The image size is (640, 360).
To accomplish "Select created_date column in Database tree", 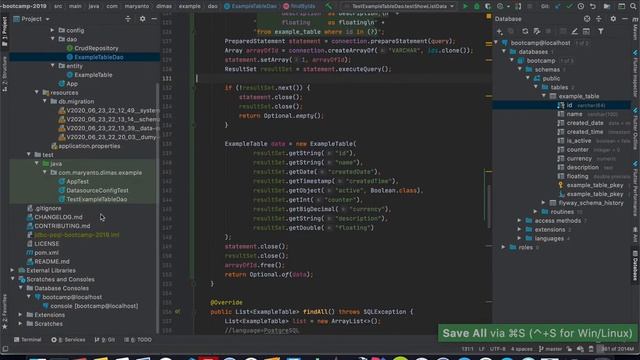I will point(585,123).
